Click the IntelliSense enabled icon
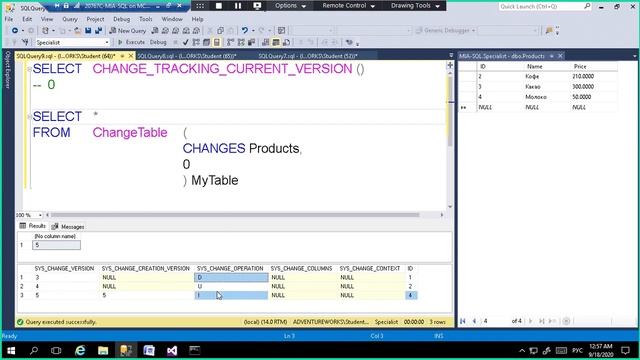The width and height of the screenshot is (640, 360). click(x=217, y=42)
